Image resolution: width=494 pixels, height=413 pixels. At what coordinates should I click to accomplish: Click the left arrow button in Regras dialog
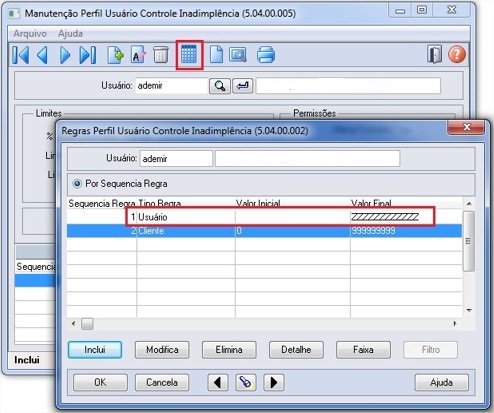tap(218, 382)
